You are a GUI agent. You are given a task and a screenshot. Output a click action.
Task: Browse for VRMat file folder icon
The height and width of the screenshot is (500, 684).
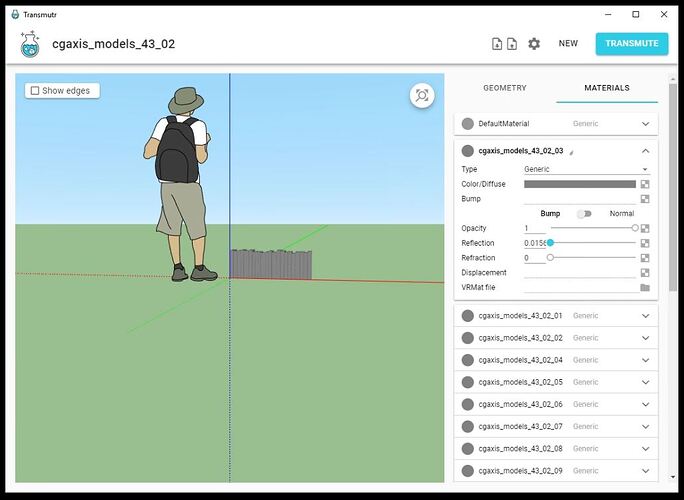[x=645, y=288]
